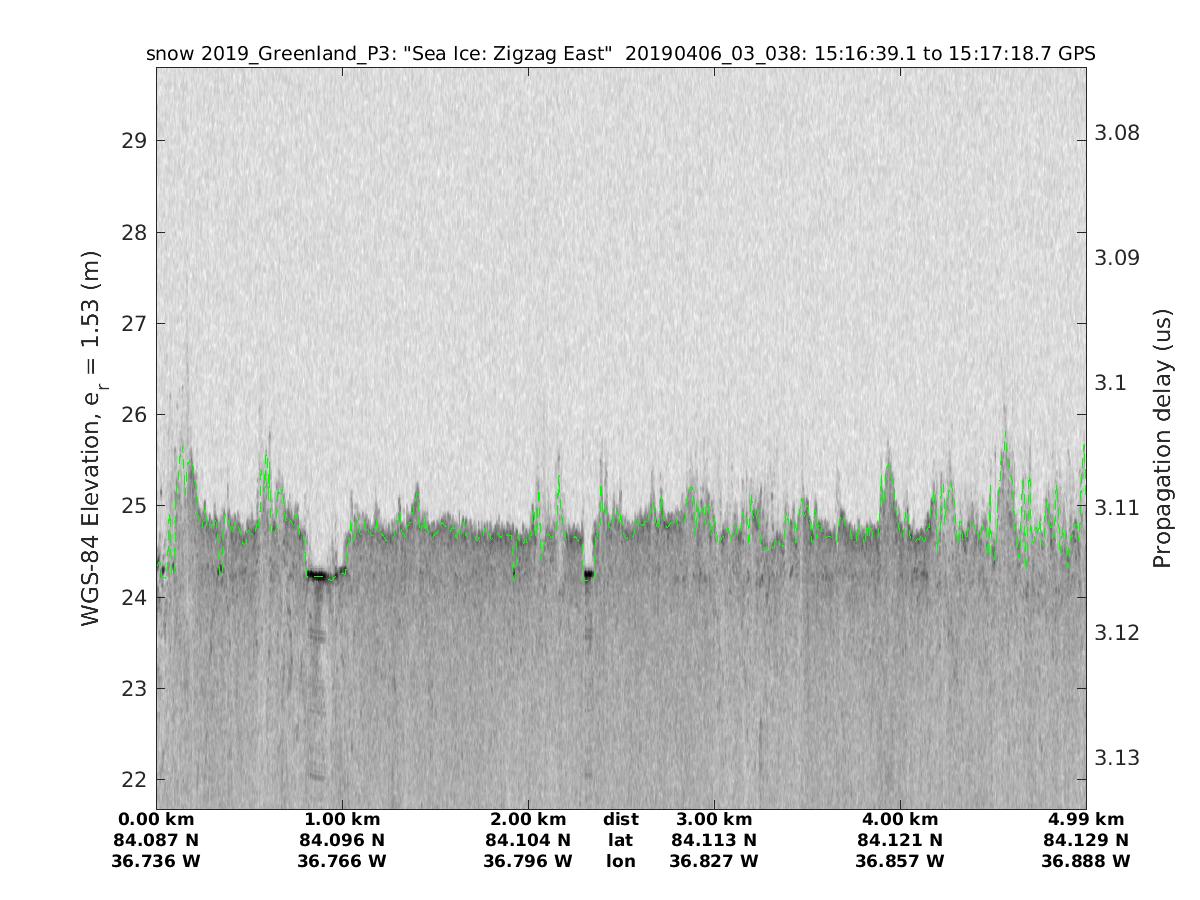This screenshot has height=900, width=1200.
Task: Click the plot title text at top
Action: (620, 54)
